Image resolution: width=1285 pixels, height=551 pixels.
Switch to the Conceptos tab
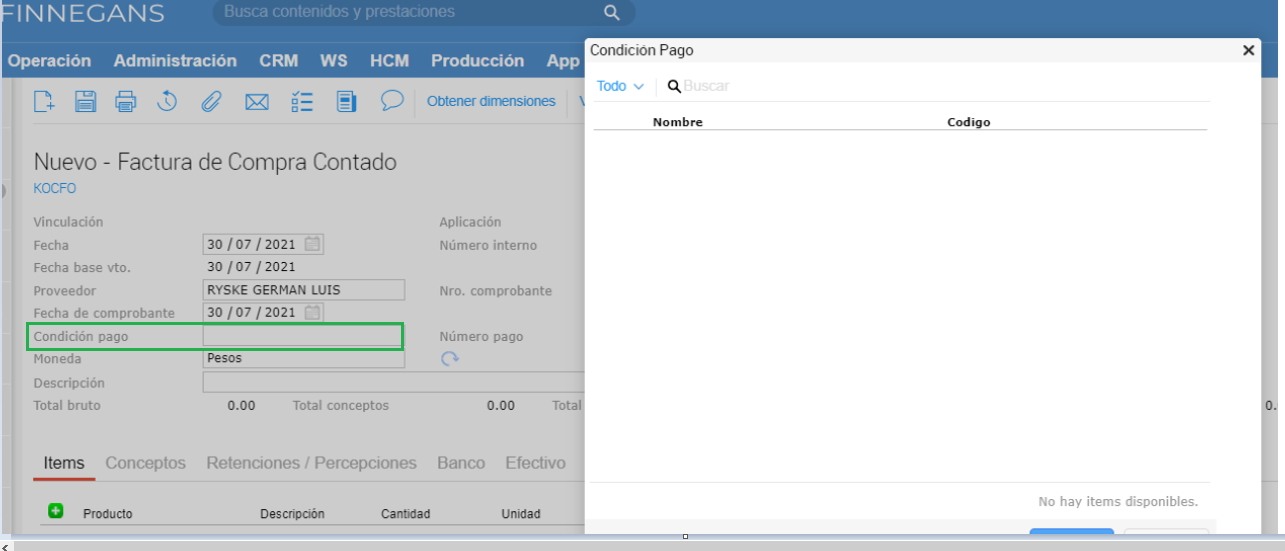tap(145, 463)
